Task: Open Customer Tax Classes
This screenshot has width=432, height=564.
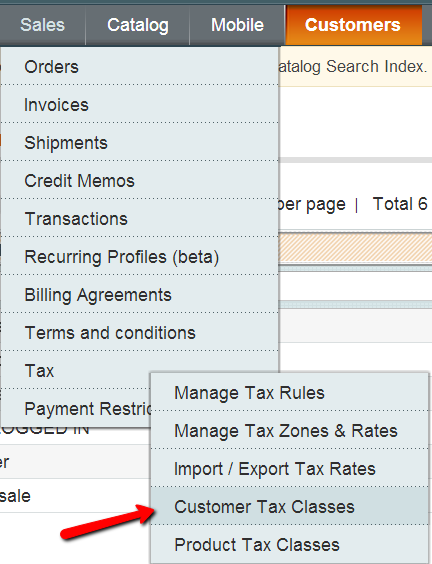Action: tap(290, 506)
